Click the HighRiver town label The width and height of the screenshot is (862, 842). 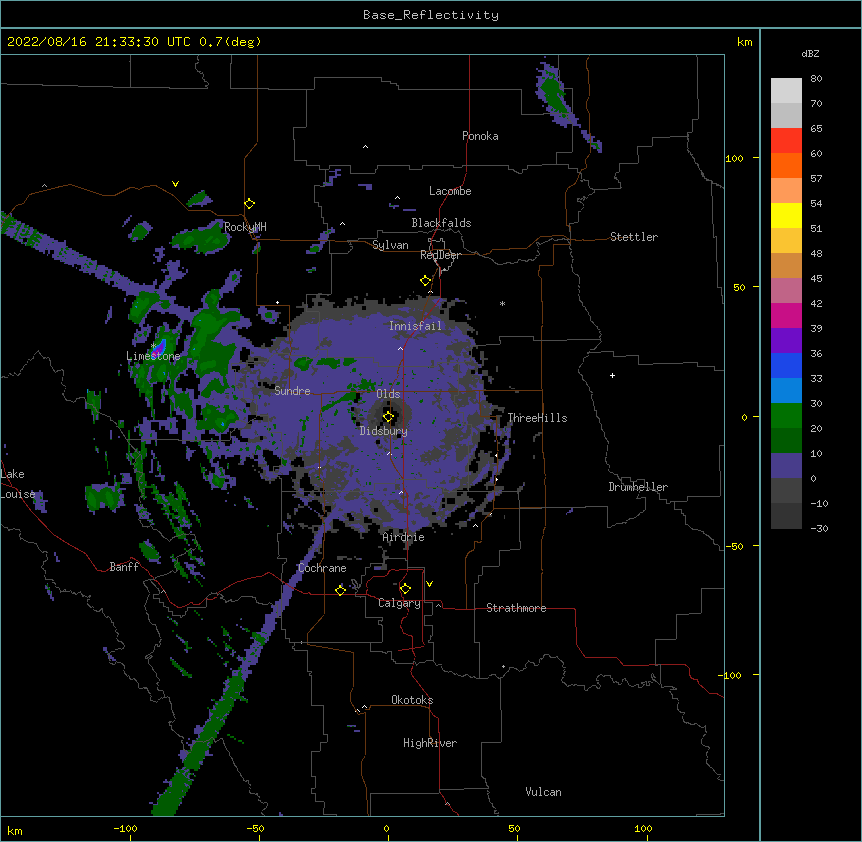(430, 743)
